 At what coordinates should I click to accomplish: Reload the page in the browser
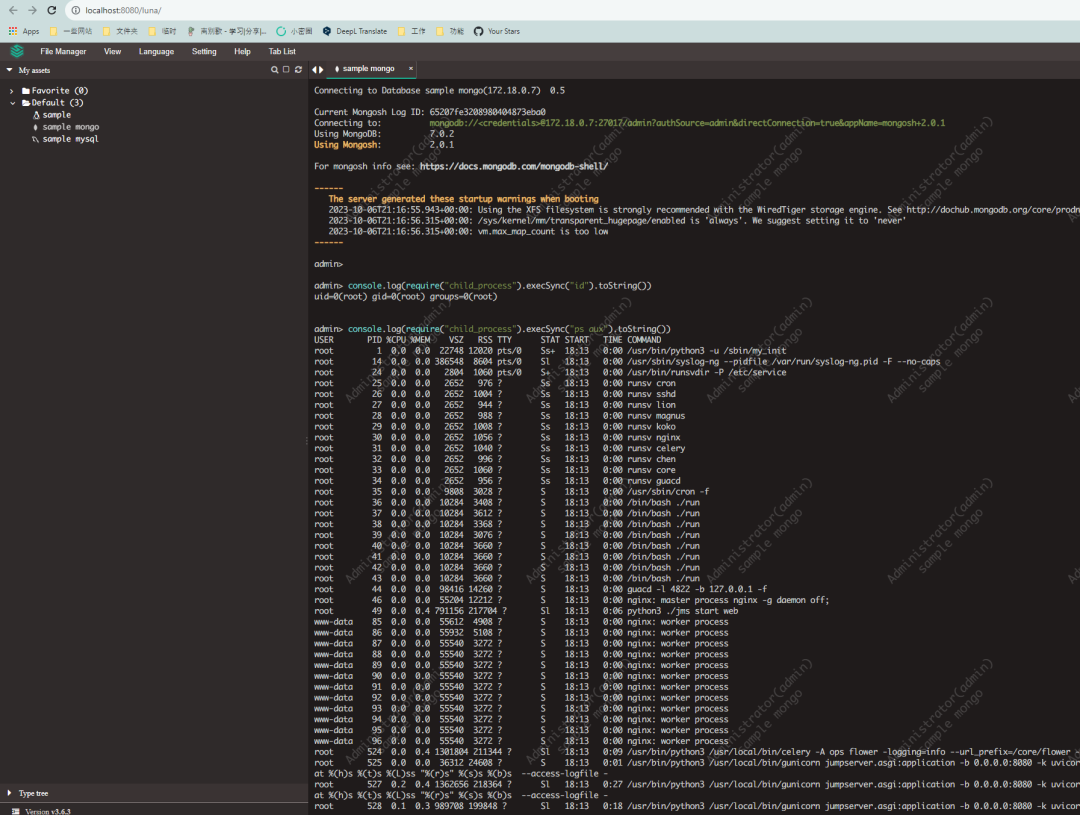point(52,10)
